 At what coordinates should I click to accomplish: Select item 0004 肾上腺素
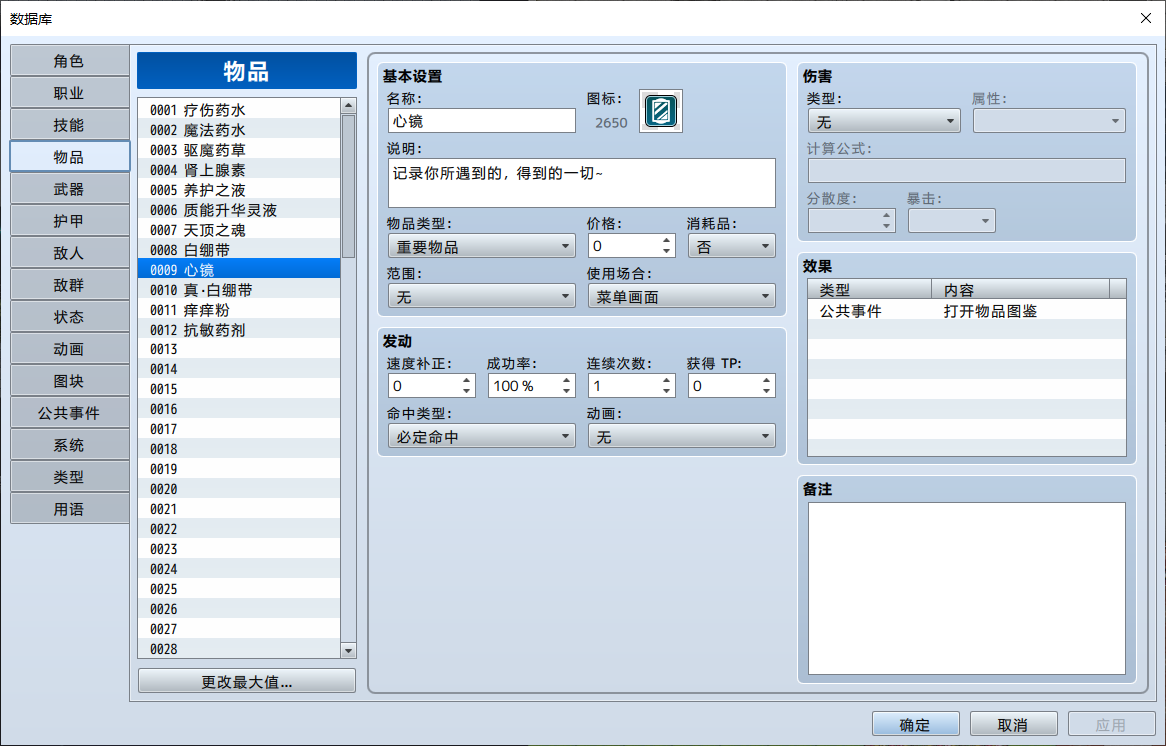pyautogui.click(x=239, y=170)
